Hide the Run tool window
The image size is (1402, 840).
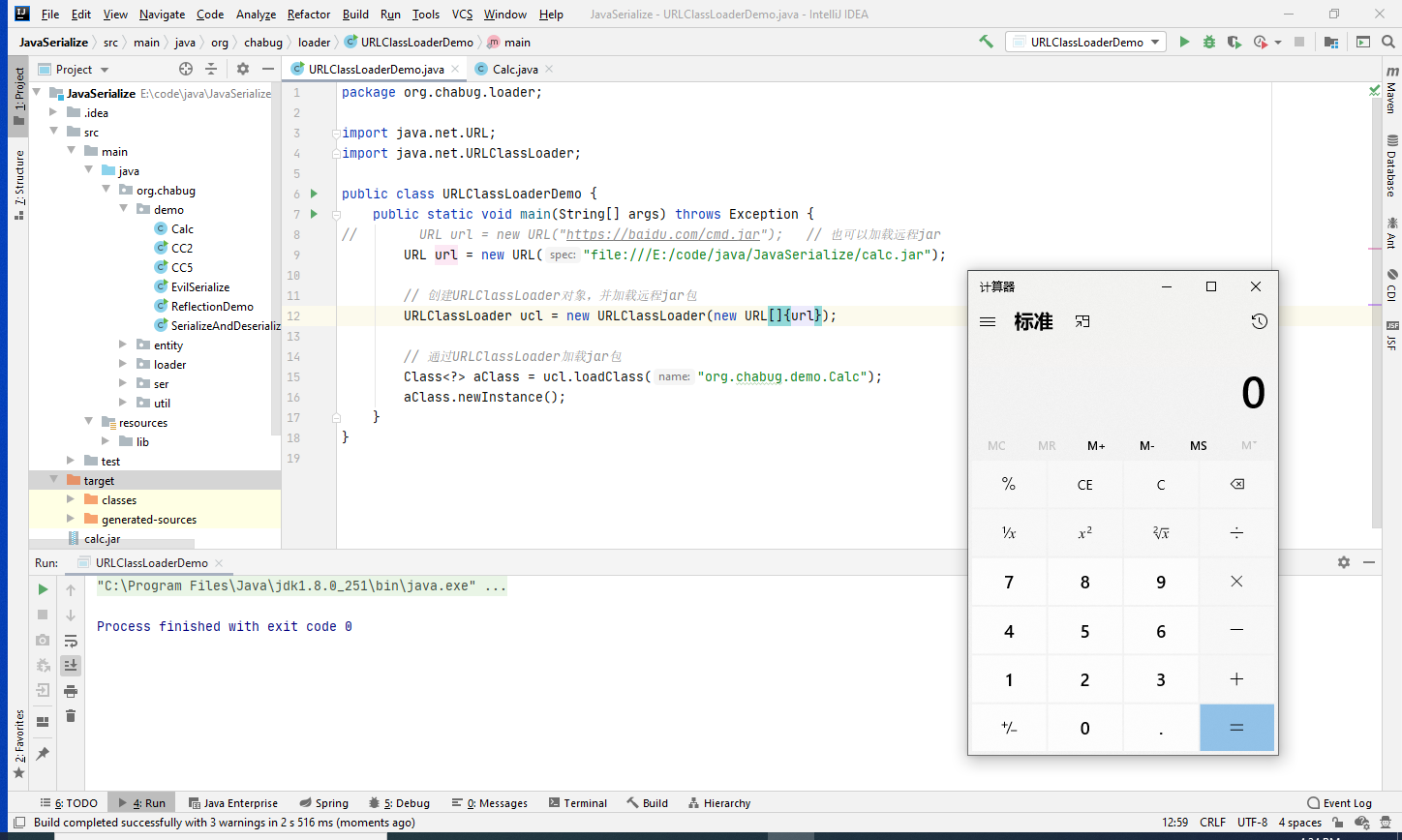(1369, 562)
